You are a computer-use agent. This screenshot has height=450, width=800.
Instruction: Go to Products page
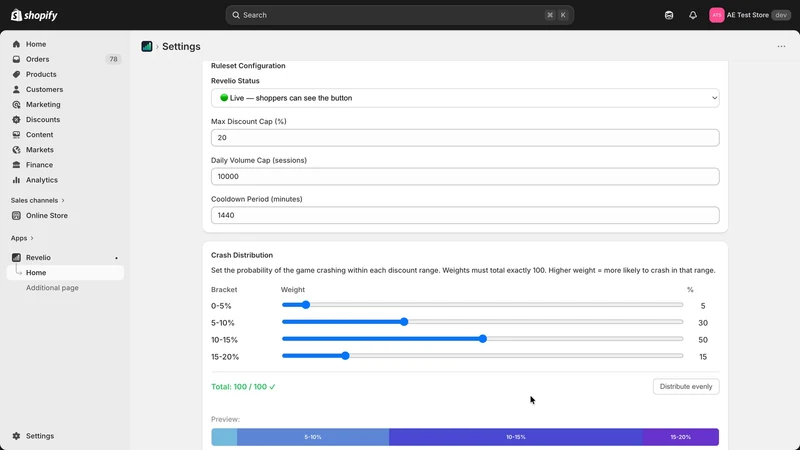tap(41, 74)
